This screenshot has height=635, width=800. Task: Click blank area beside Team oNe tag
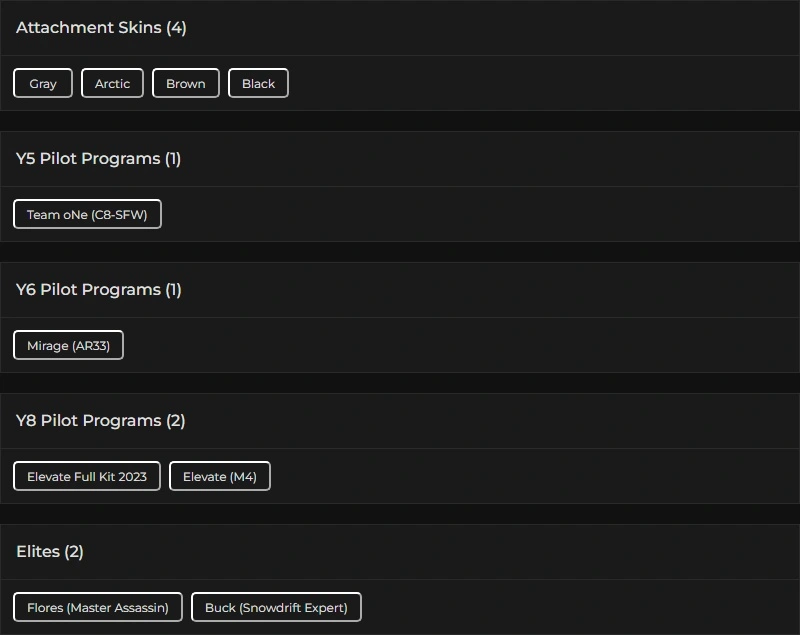[480, 215]
